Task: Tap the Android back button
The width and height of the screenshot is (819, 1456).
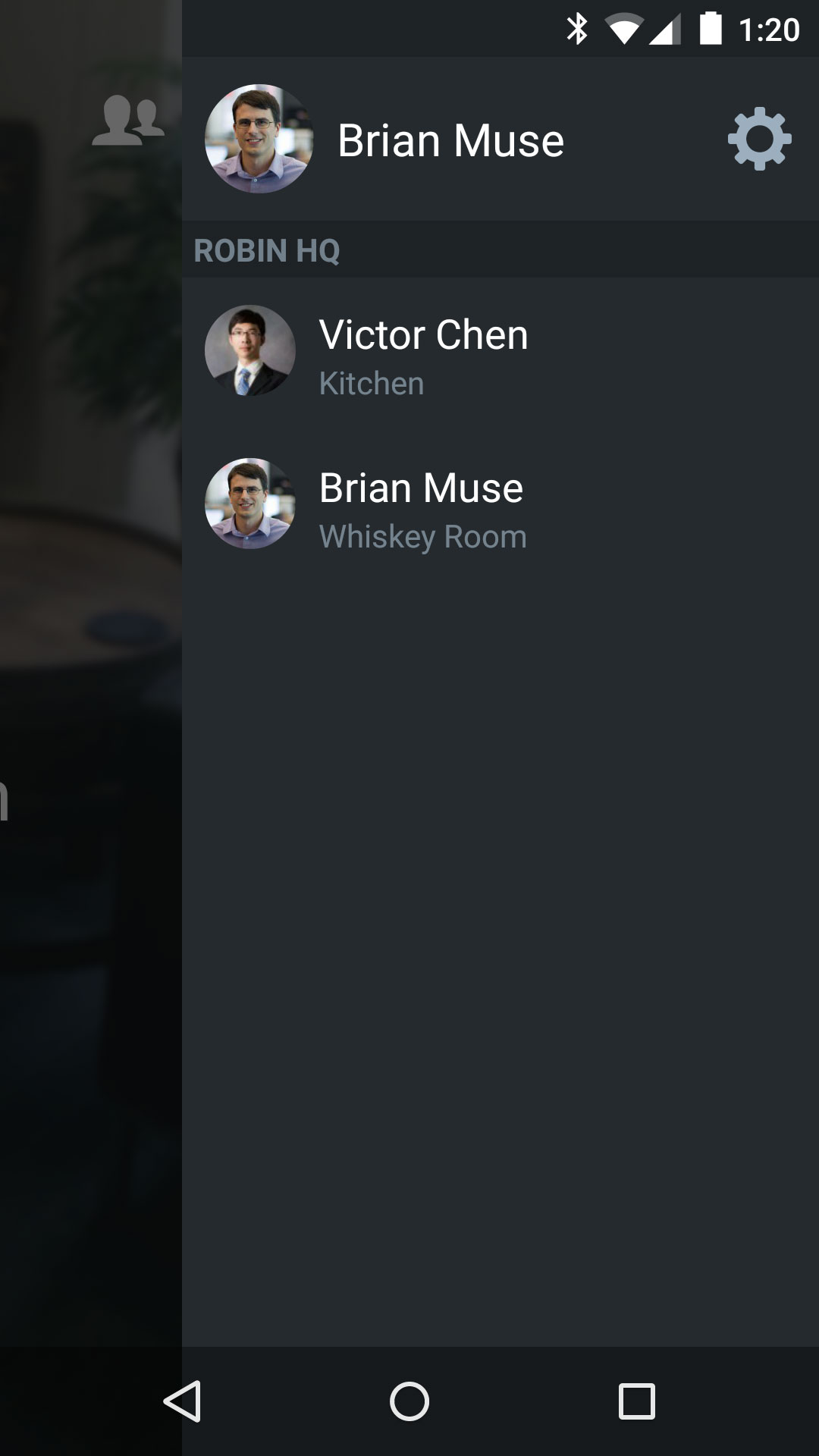Action: (182, 1401)
